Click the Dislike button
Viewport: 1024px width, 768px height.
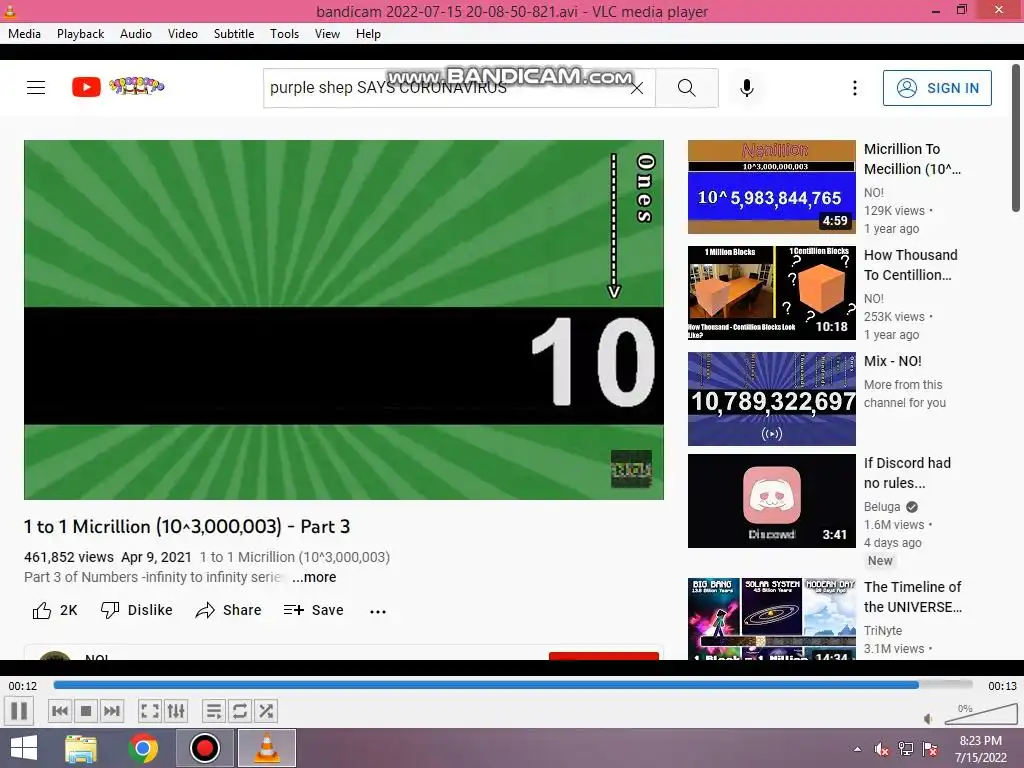(x=136, y=610)
